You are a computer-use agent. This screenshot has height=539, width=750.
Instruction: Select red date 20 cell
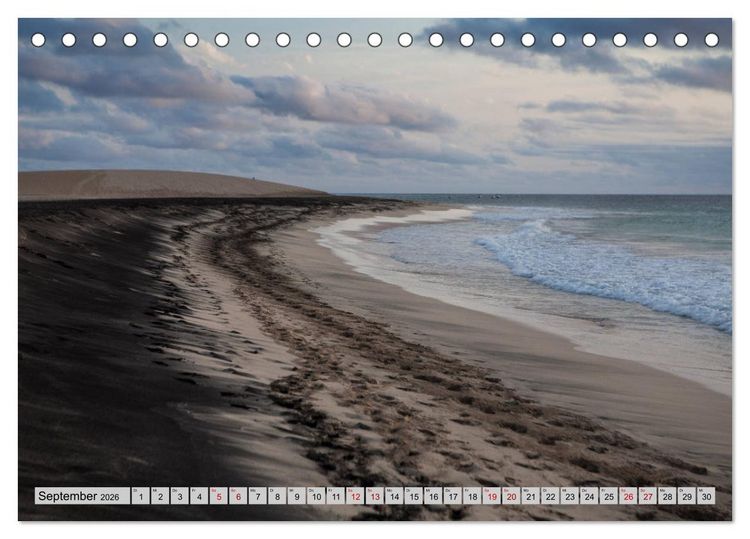coord(512,495)
